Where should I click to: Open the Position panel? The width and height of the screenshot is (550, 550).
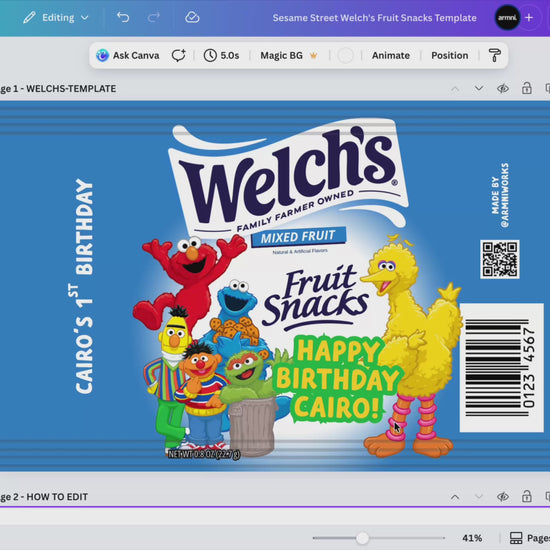450,55
